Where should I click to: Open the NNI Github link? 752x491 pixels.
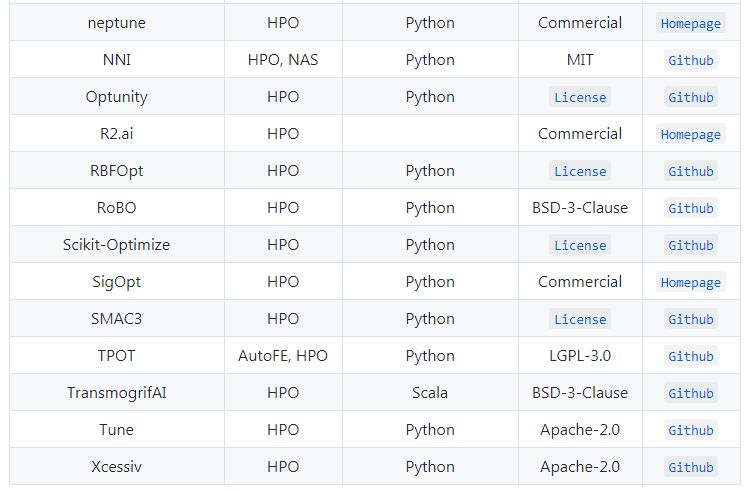(691, 60)
